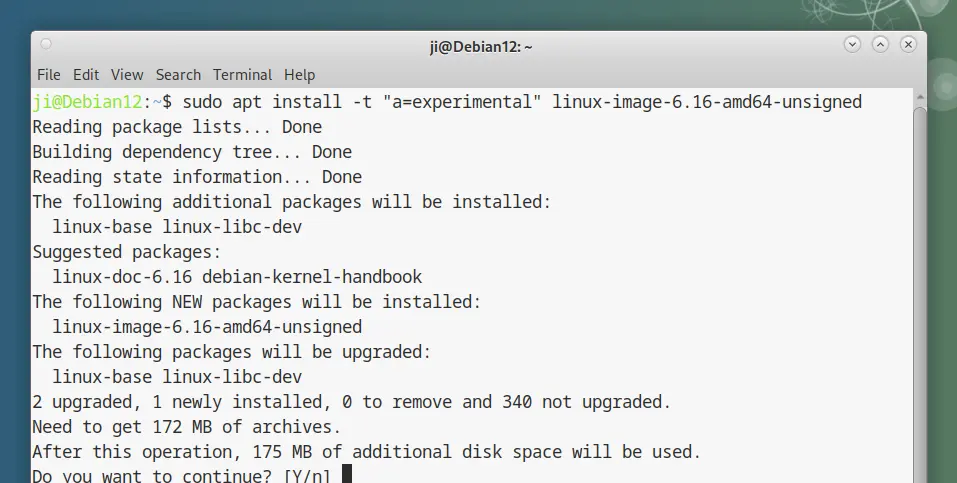Open the Edit menu
This screenshot has width=957, height=483.
pyautogui.click(x=85, y=74)
